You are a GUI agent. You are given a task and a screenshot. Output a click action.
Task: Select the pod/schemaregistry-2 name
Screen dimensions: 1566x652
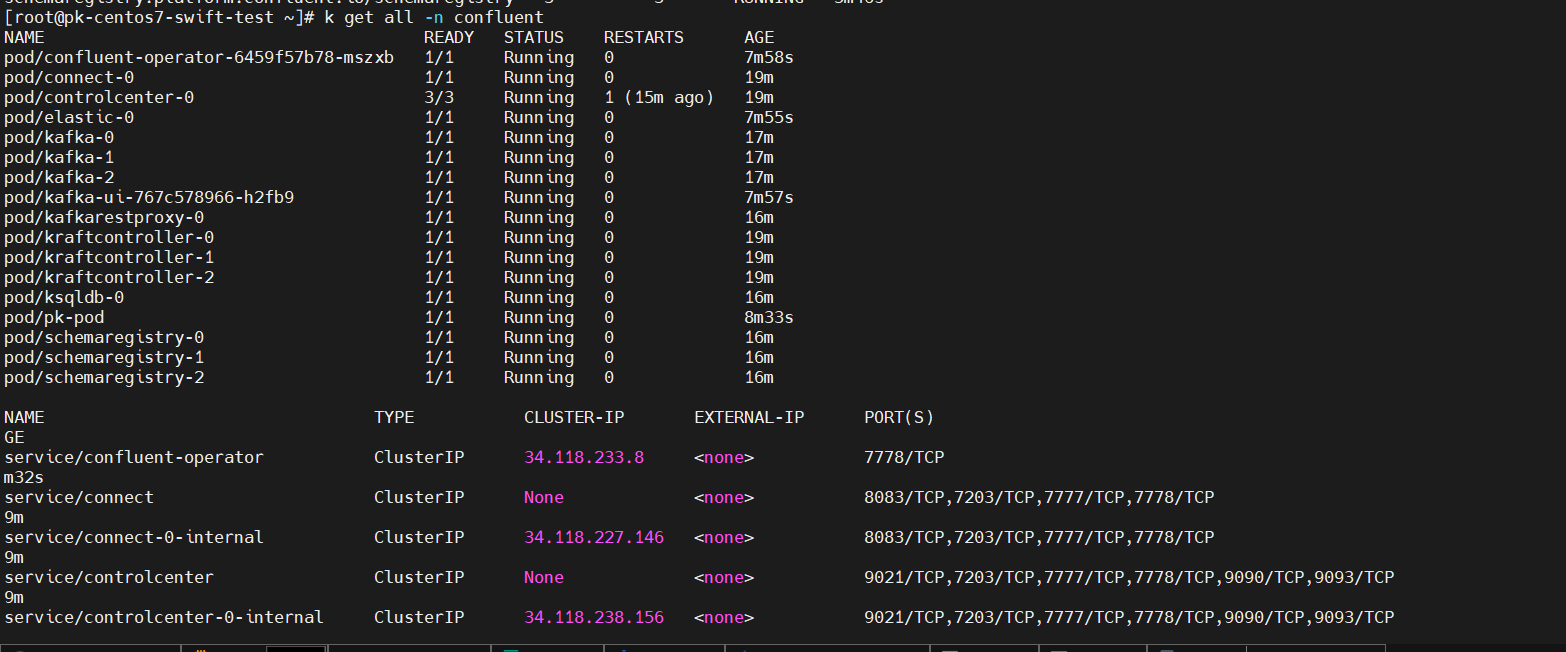[104, 377]
